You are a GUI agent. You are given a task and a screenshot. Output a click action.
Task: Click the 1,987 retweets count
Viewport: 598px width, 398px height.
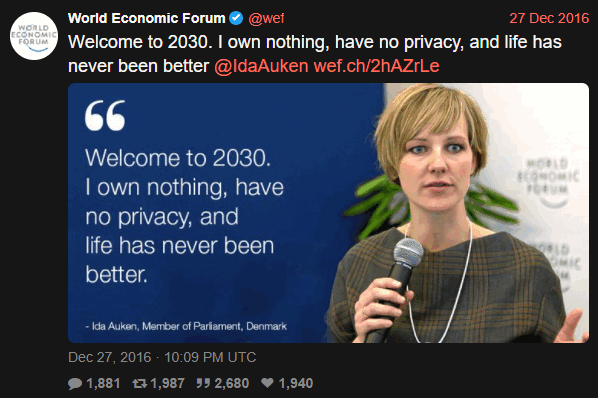tap(168, 383)
